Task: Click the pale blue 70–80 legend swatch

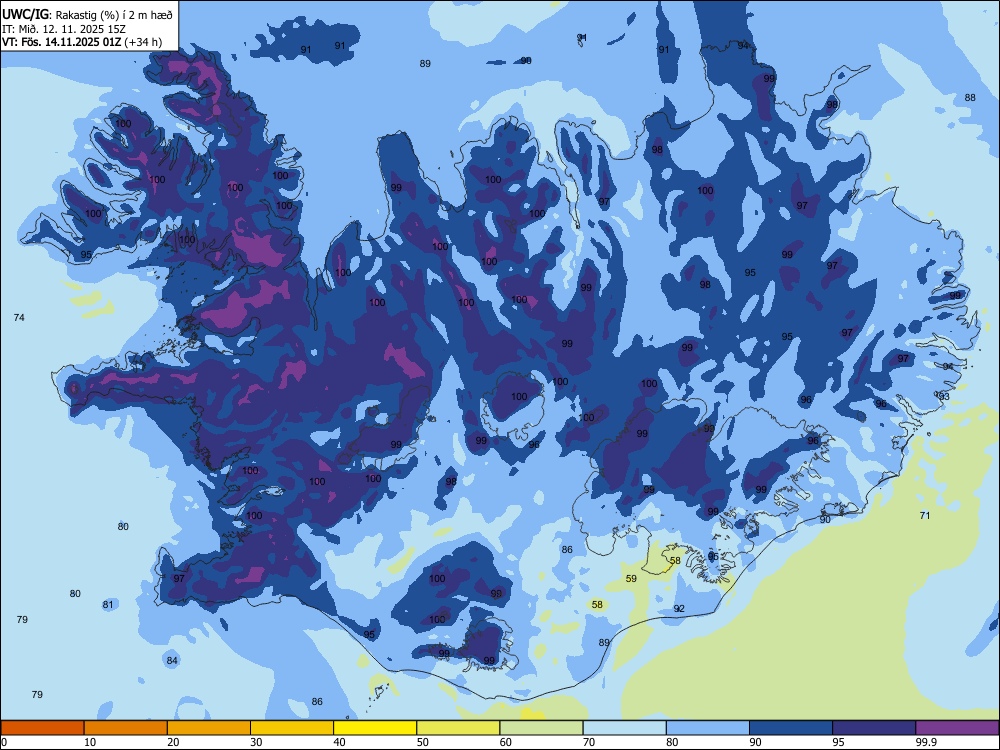Action: pos(624,728)
